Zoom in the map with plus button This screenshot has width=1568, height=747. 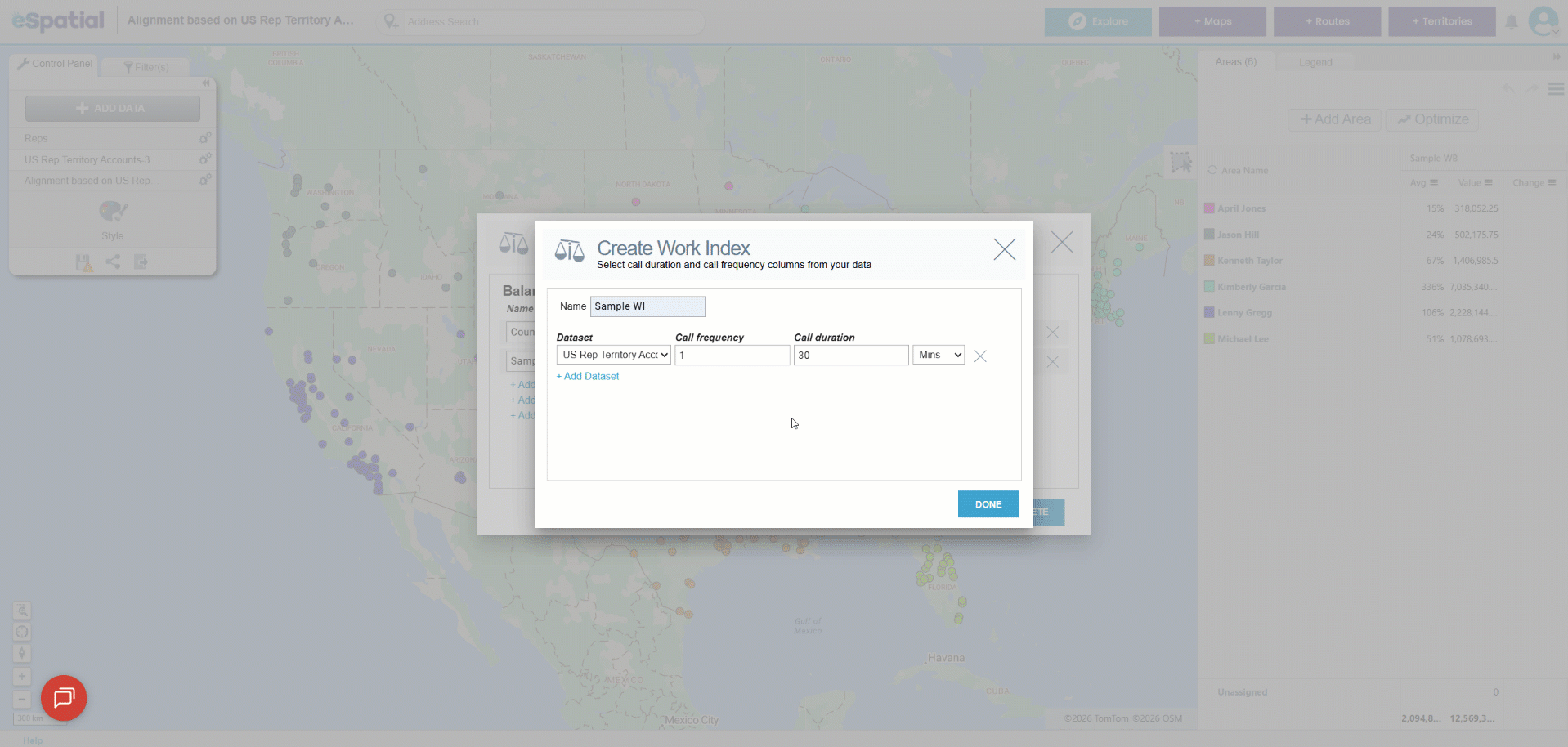(x=22, y=677)
